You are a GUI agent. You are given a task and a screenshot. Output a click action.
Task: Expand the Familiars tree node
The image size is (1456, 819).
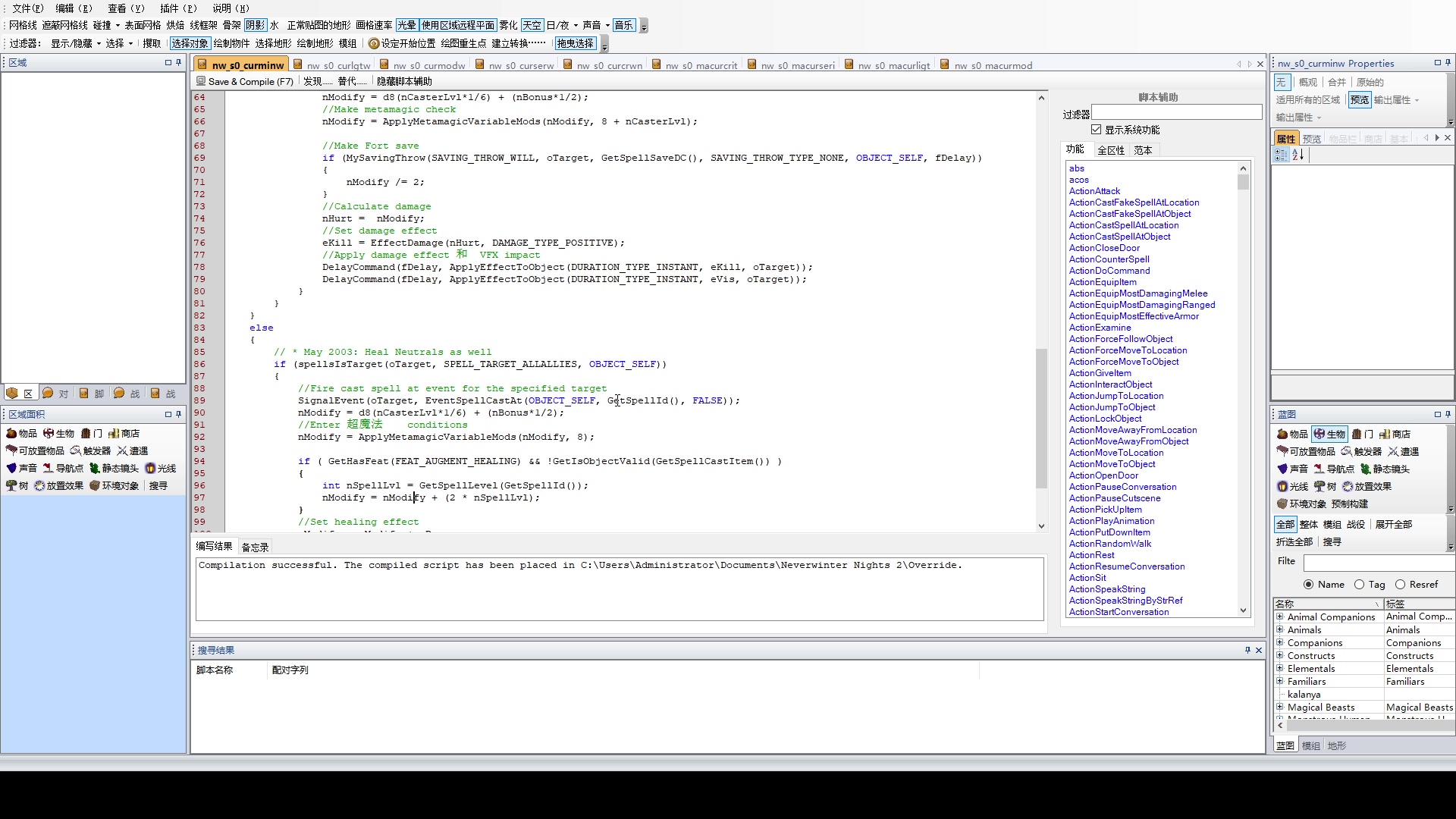pyautogui.click(x=1279, y=681)
